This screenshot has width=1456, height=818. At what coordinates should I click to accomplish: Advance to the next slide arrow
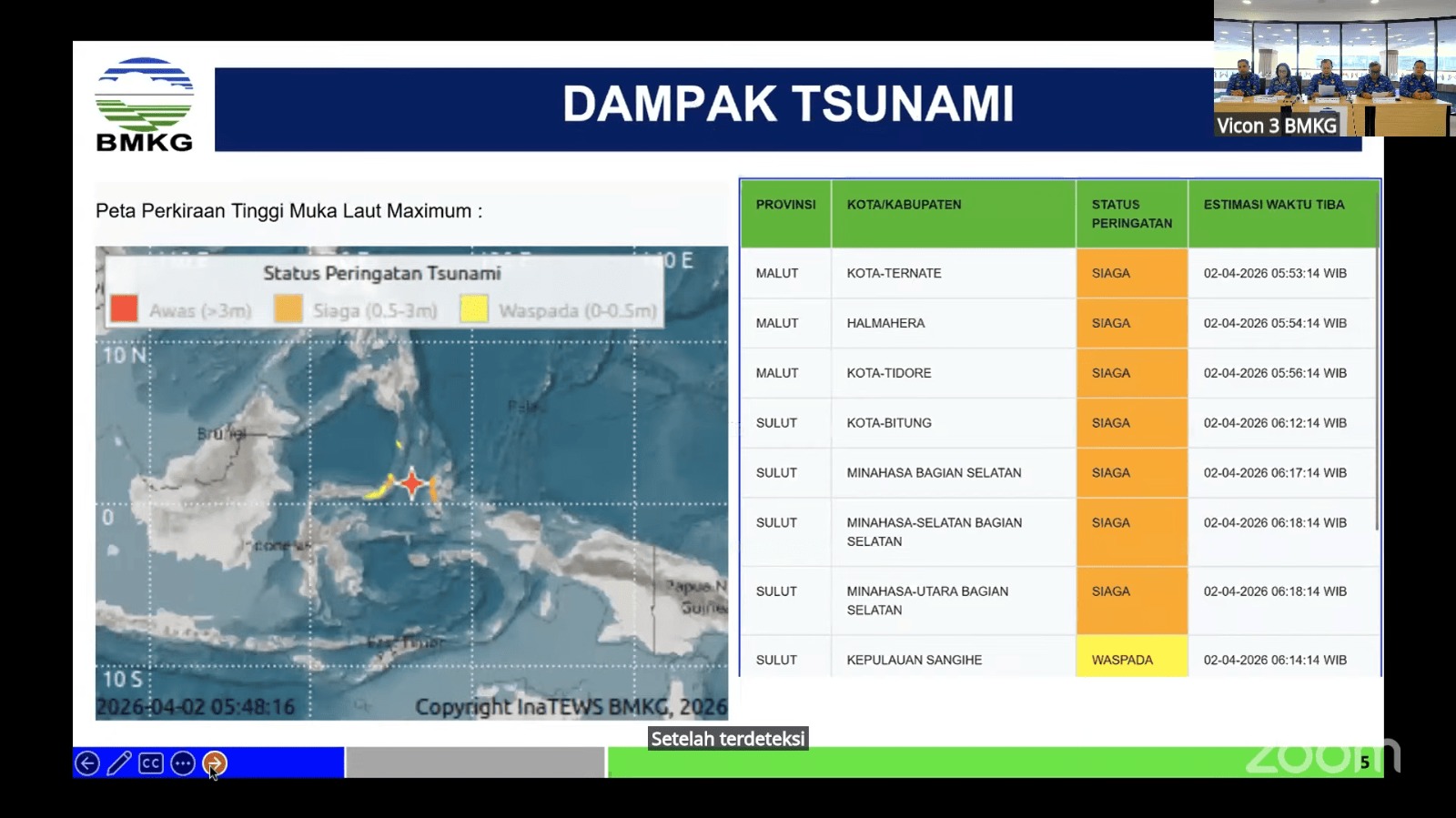click(215, 763)
